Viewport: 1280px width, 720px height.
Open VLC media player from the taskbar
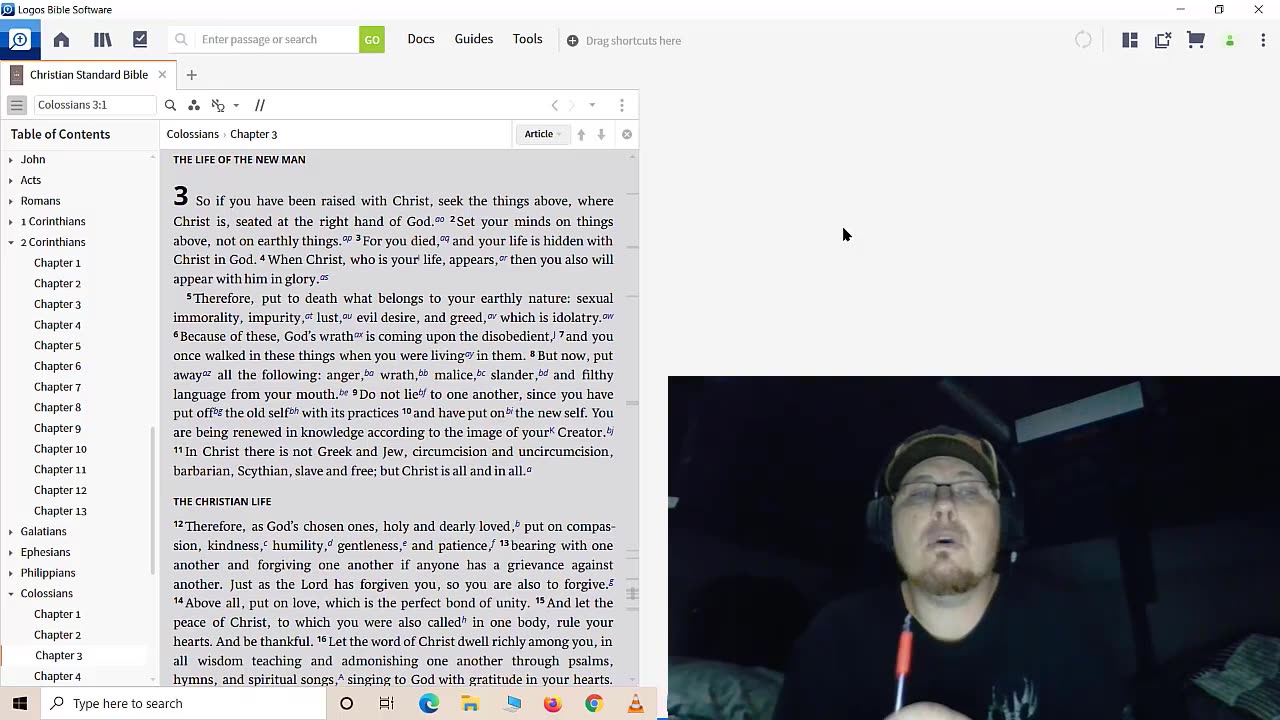(x=635, y=703)
